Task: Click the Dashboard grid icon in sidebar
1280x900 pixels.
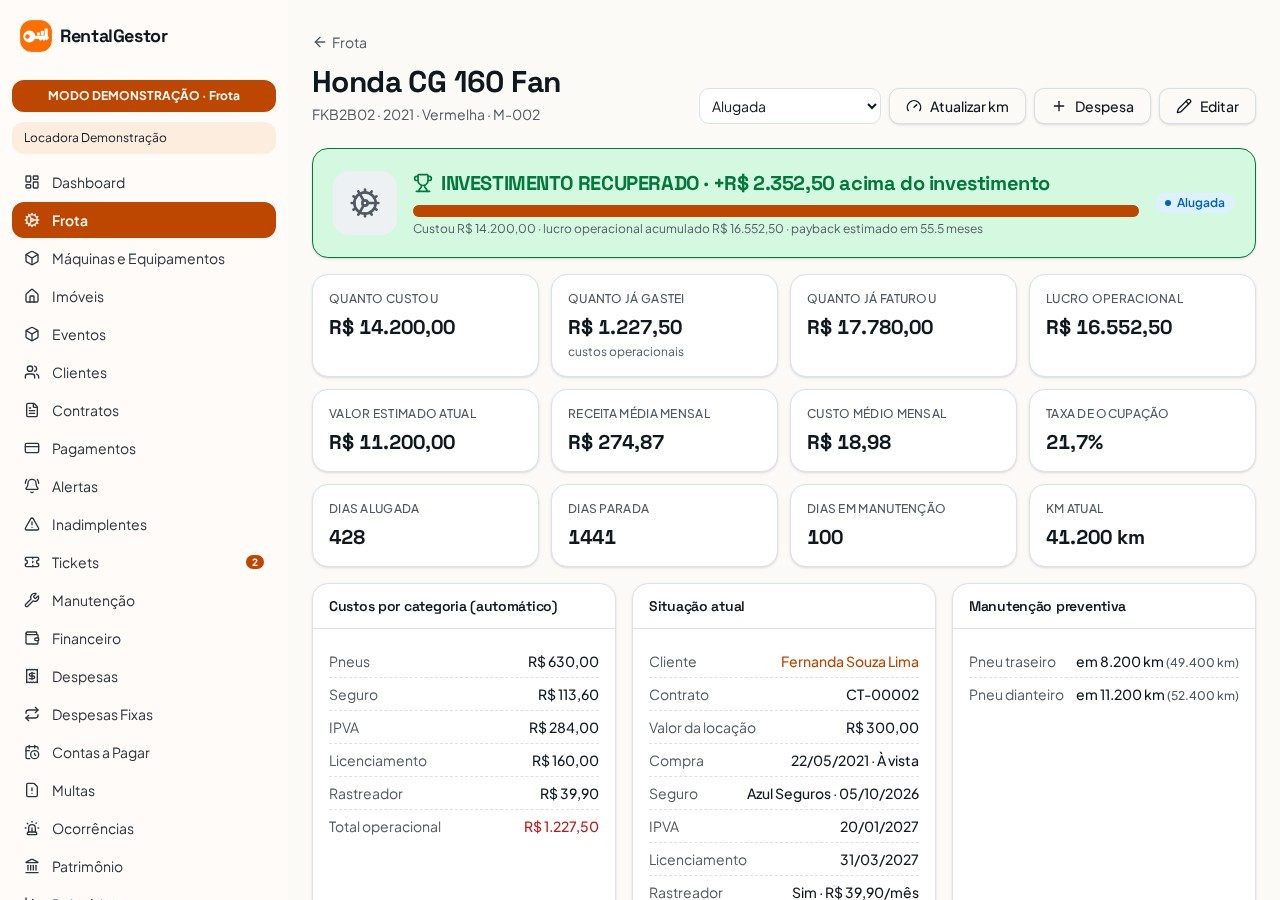Action: [x=32, y=182]
